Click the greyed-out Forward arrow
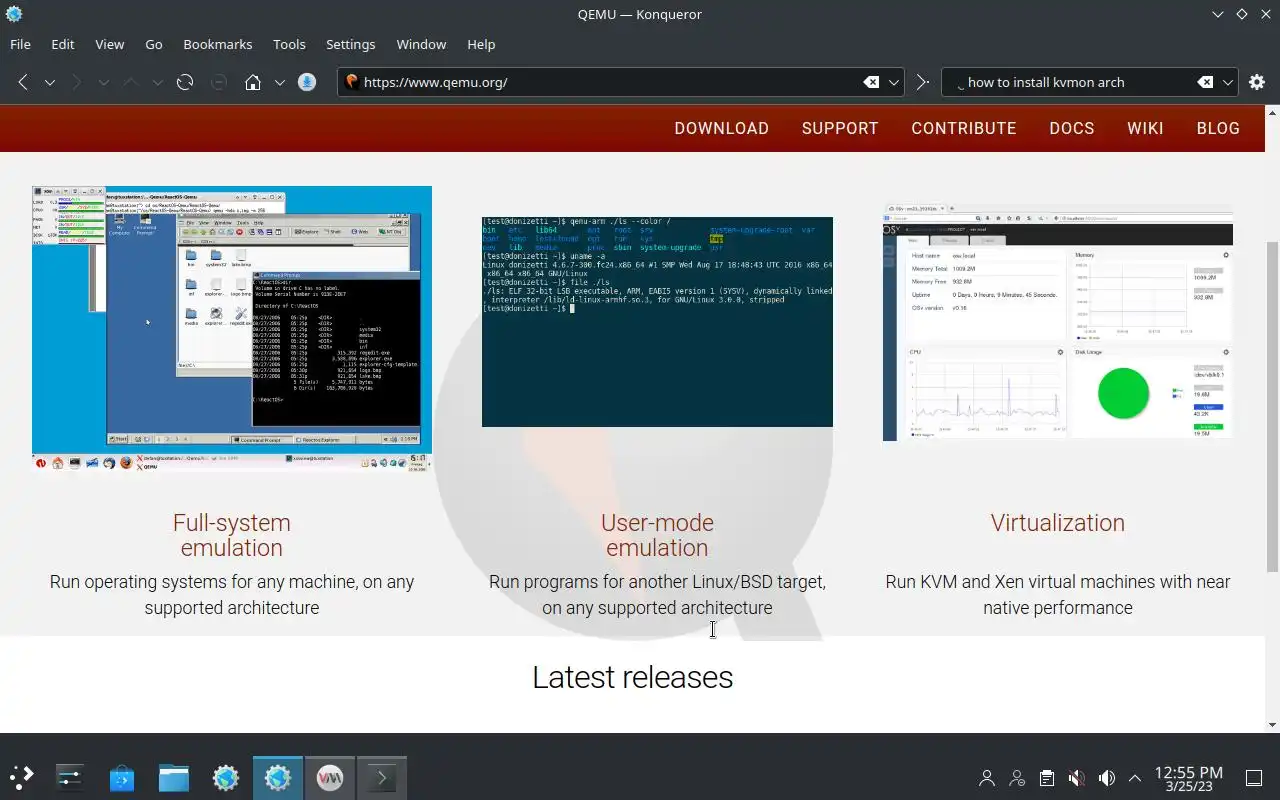 77,82
